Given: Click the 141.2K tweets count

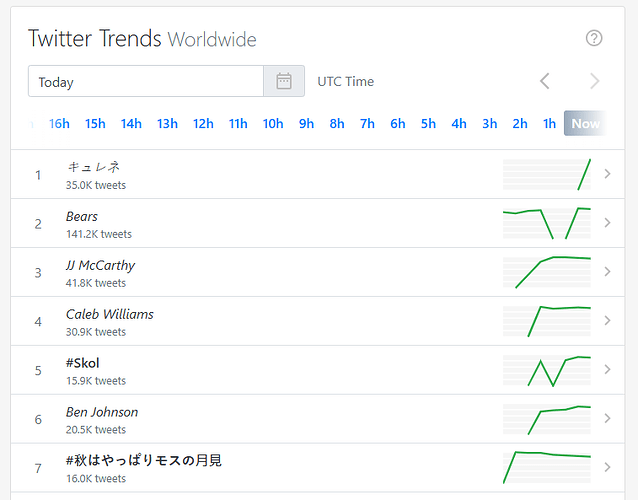Looking at the screenshot, I should point(99,234).
